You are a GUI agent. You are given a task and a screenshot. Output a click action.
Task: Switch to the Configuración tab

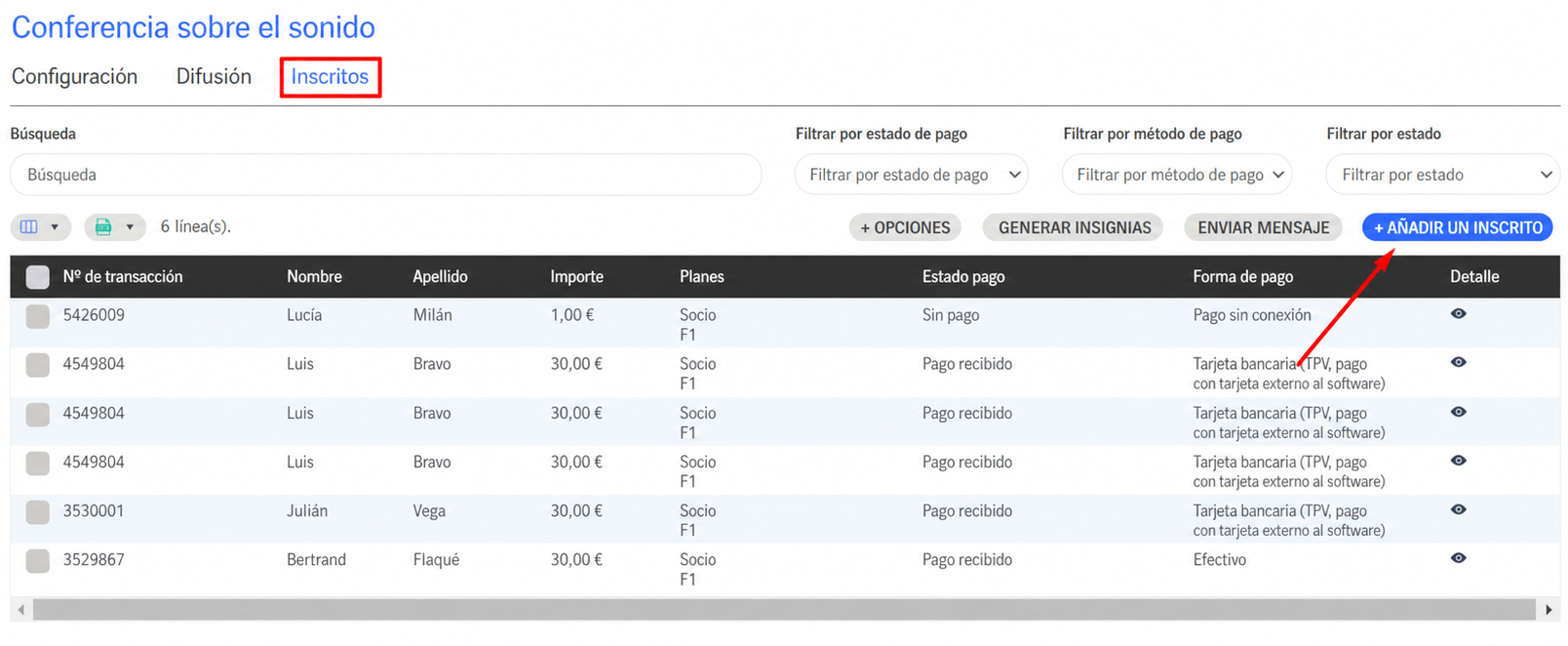[x=74, y=76]
